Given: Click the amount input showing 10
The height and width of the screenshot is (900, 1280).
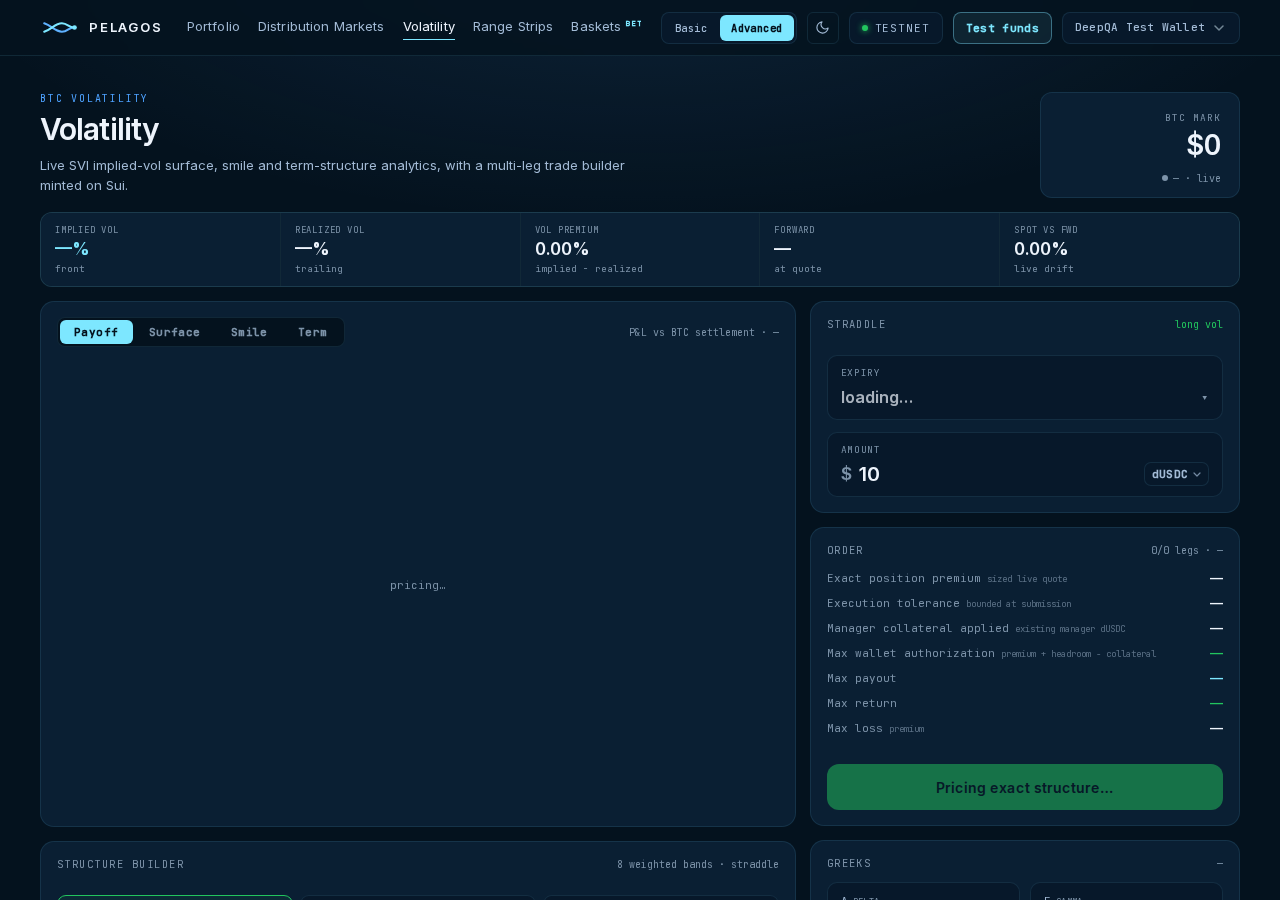Looking at the screenshot, I should (995, 474).
